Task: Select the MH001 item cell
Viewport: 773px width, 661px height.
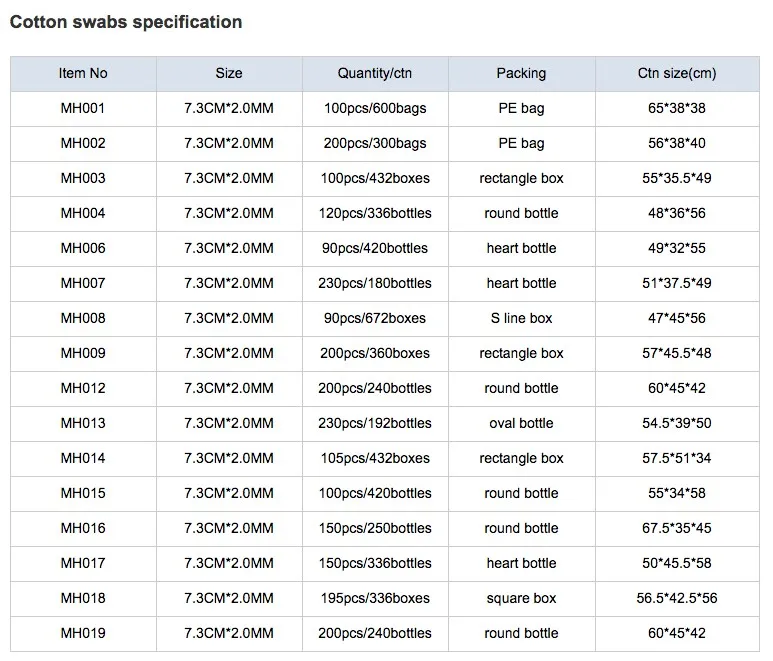Action: 83,108
